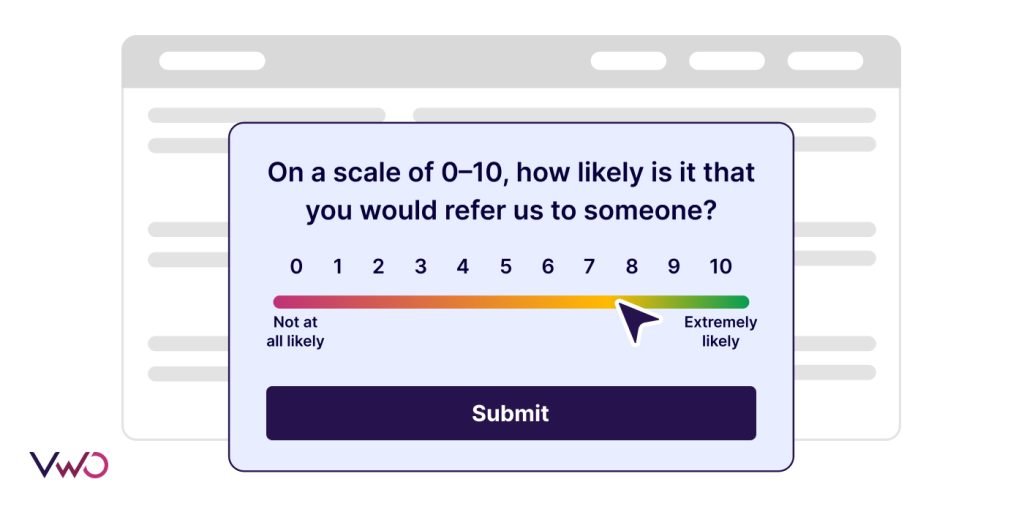Click the orange middle of the rating bar
Image resolution: width=1024 pixels, height=509 pixels.
point(480,302)
